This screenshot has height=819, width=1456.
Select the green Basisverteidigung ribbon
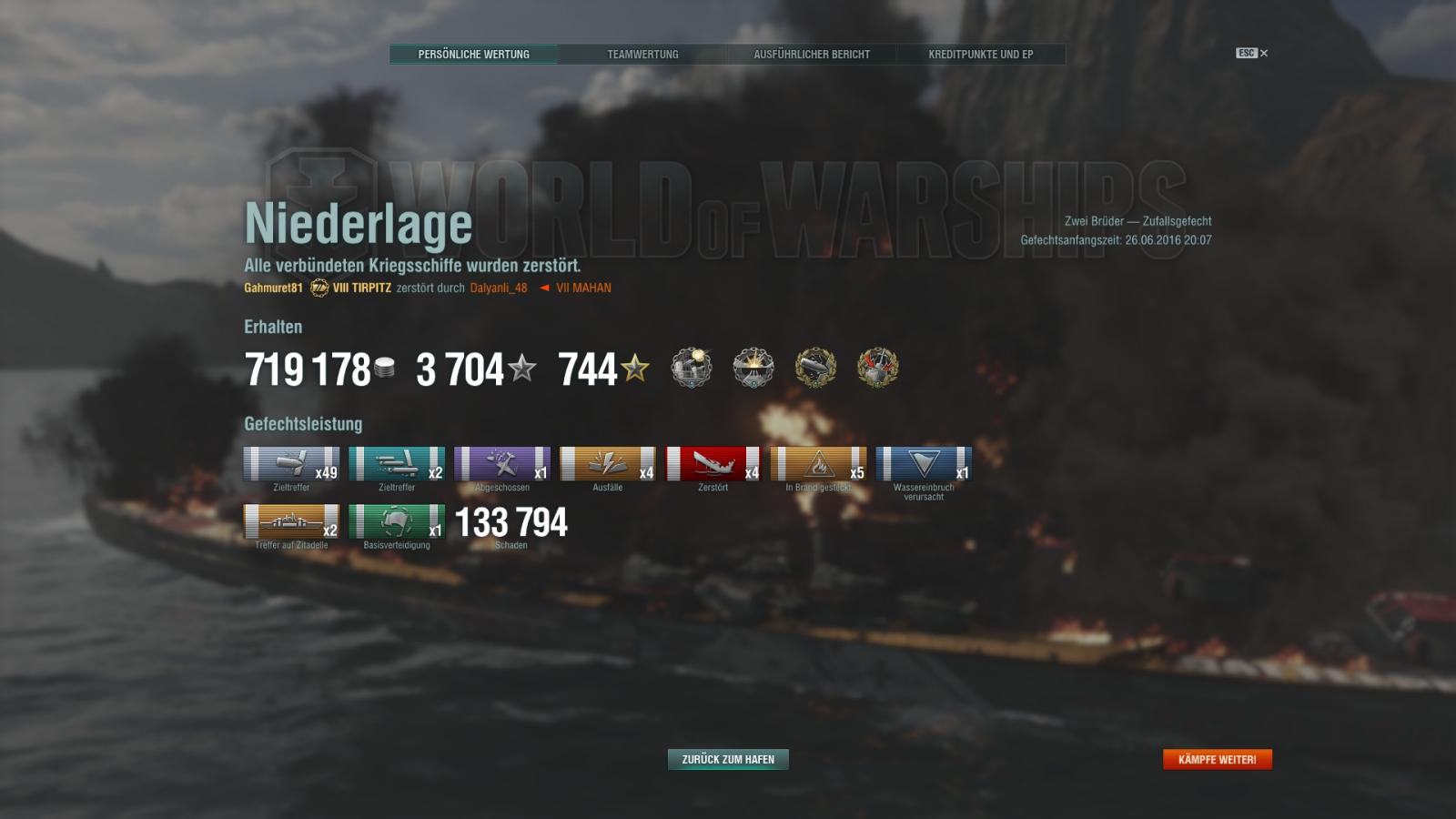coord(397,521)
